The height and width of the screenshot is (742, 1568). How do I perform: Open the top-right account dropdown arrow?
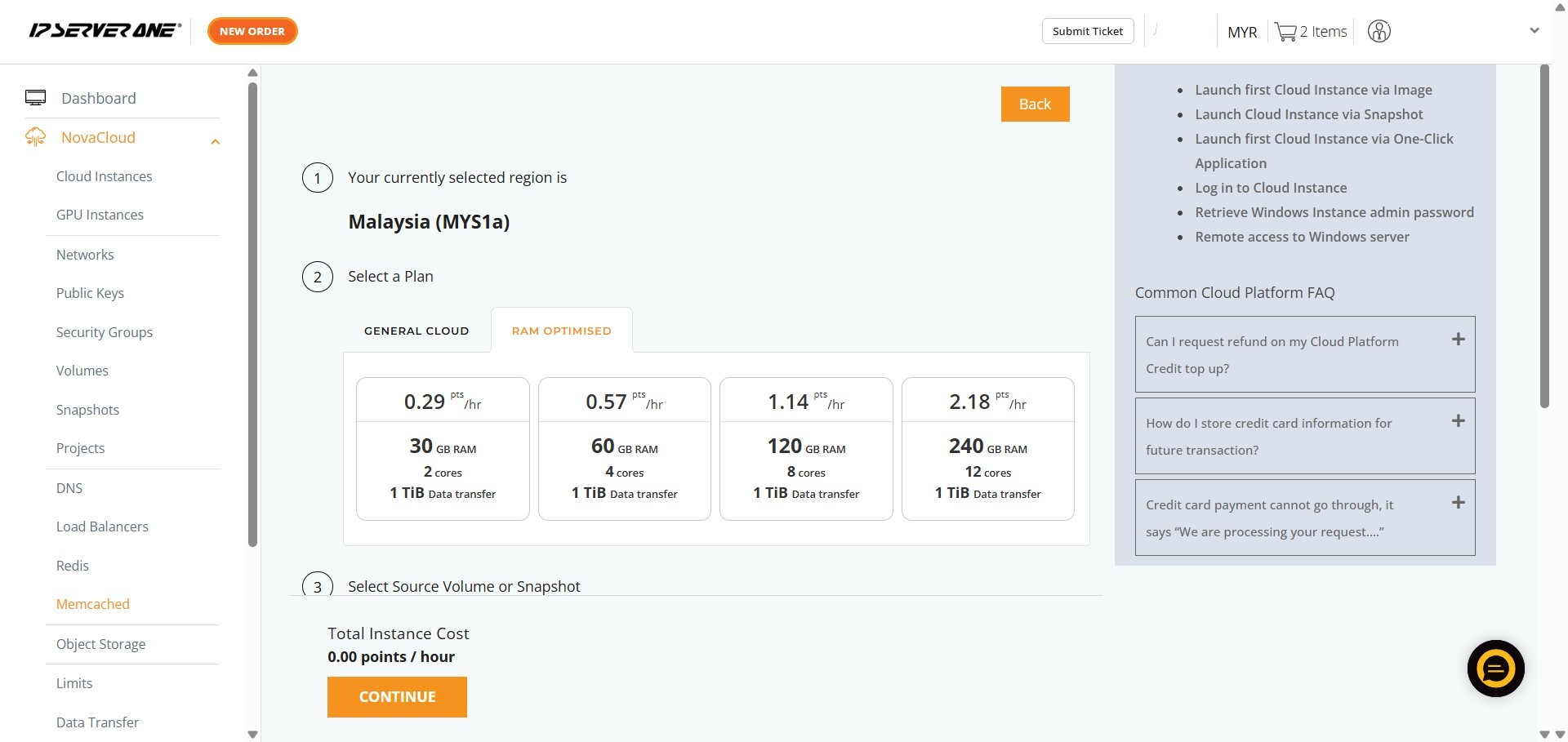point(1534,31)
